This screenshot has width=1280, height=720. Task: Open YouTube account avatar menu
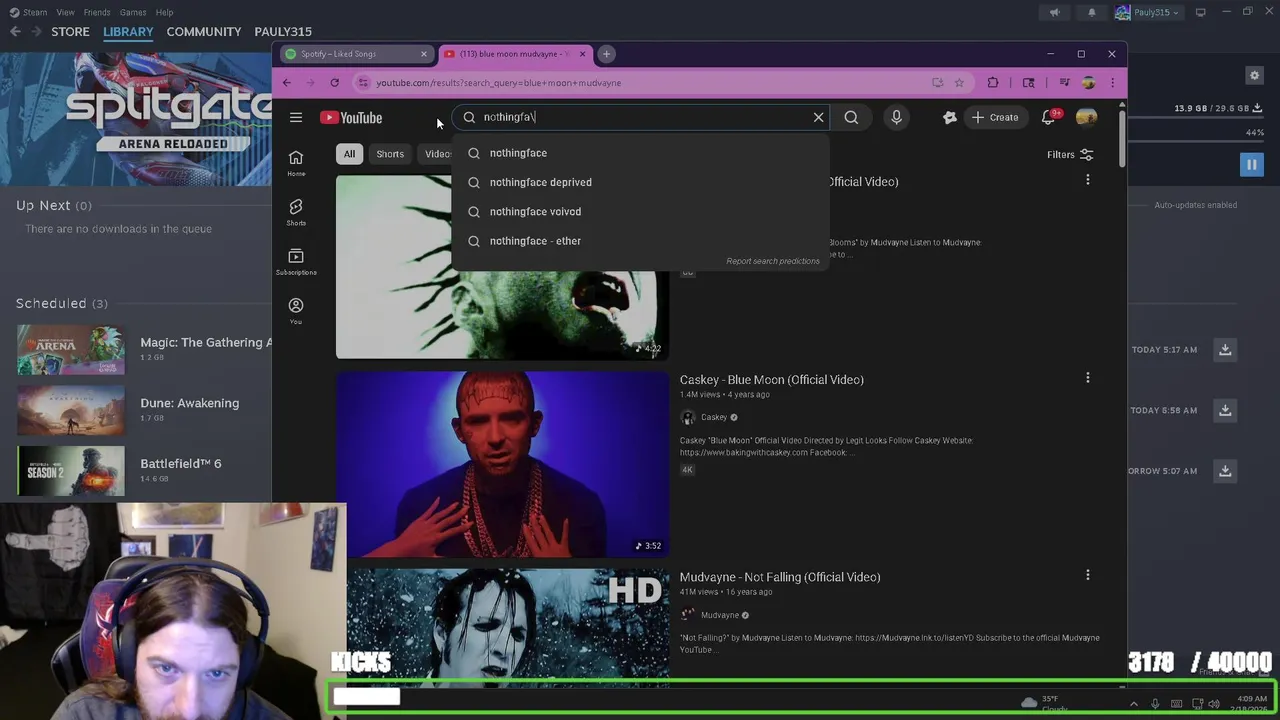point(1086,117)
